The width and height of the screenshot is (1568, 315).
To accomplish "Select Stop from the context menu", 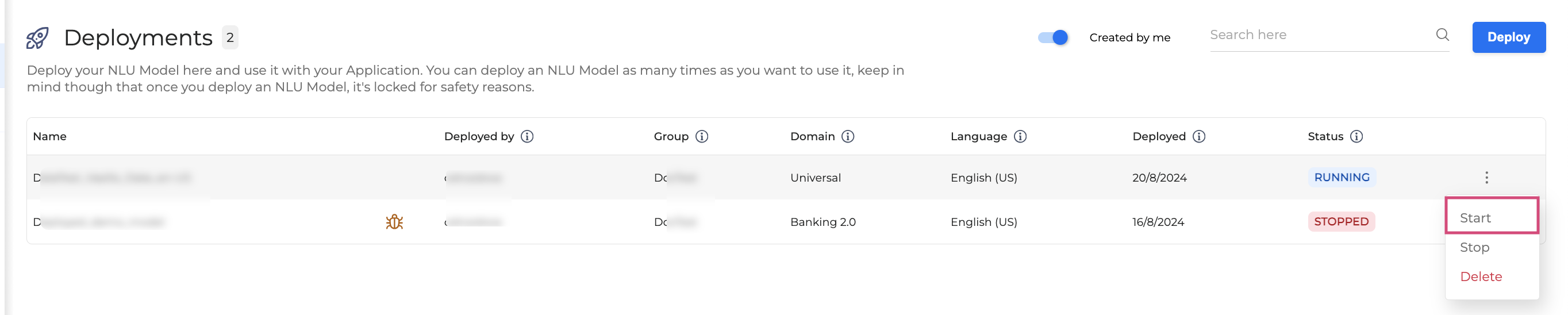I will coord(1474,247).
